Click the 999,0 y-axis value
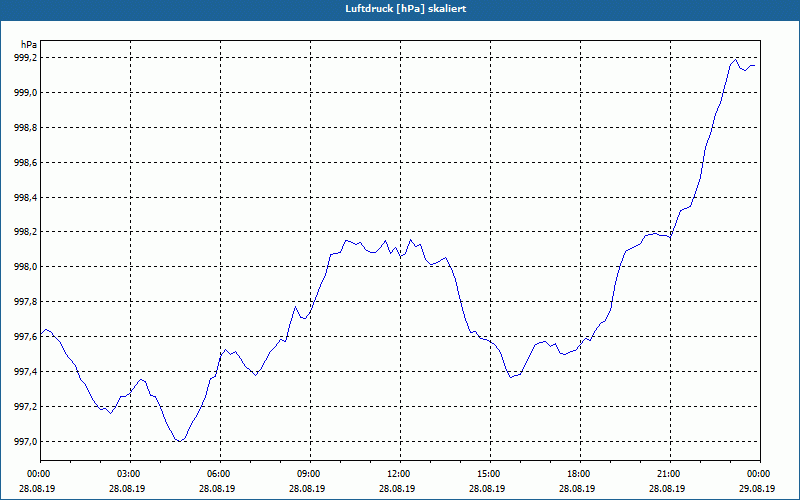The image size is (800, 500). tap(25, 93)
